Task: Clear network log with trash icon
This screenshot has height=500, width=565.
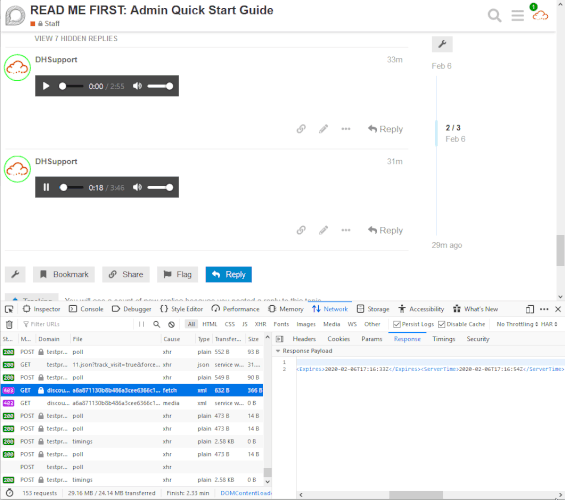Action: click(x=9, y=325)
